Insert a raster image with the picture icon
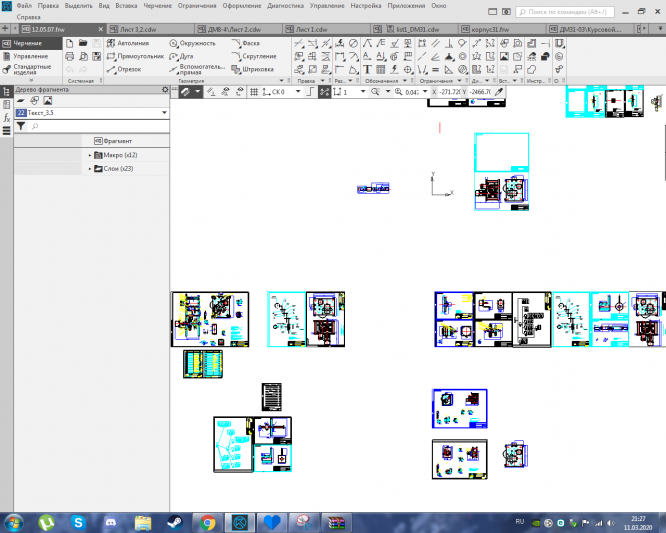666x533 pixels. point(504,56)
